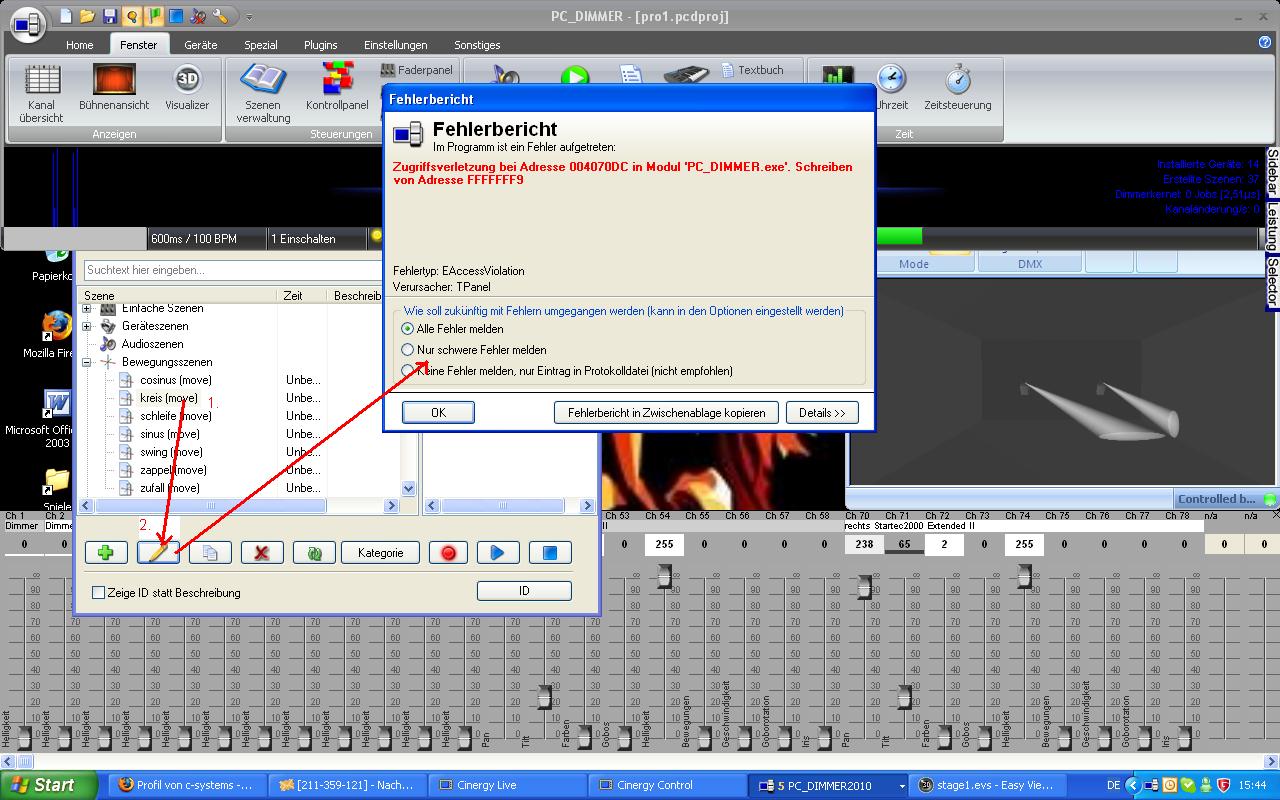Select 'Alle Fehler melden' option
This screenshot has width=1280, height=800.
(407, 328)
